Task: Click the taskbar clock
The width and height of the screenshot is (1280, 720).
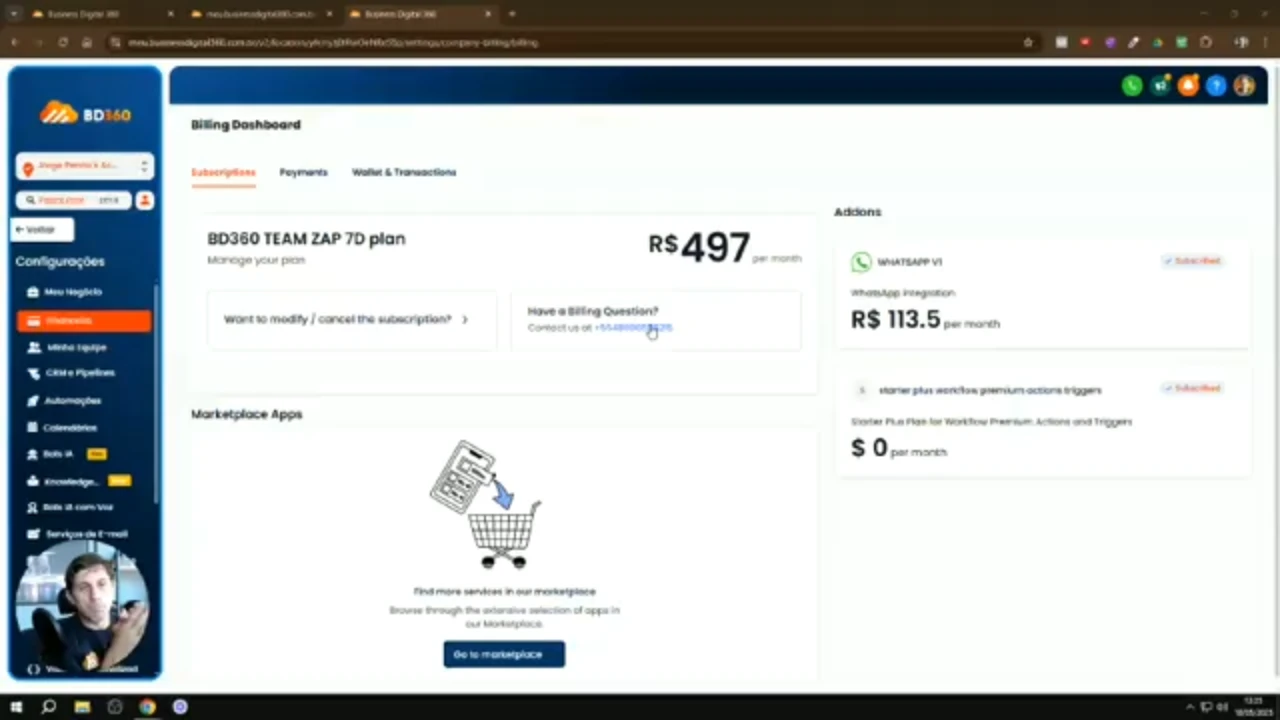Action: click(1254, 707)
